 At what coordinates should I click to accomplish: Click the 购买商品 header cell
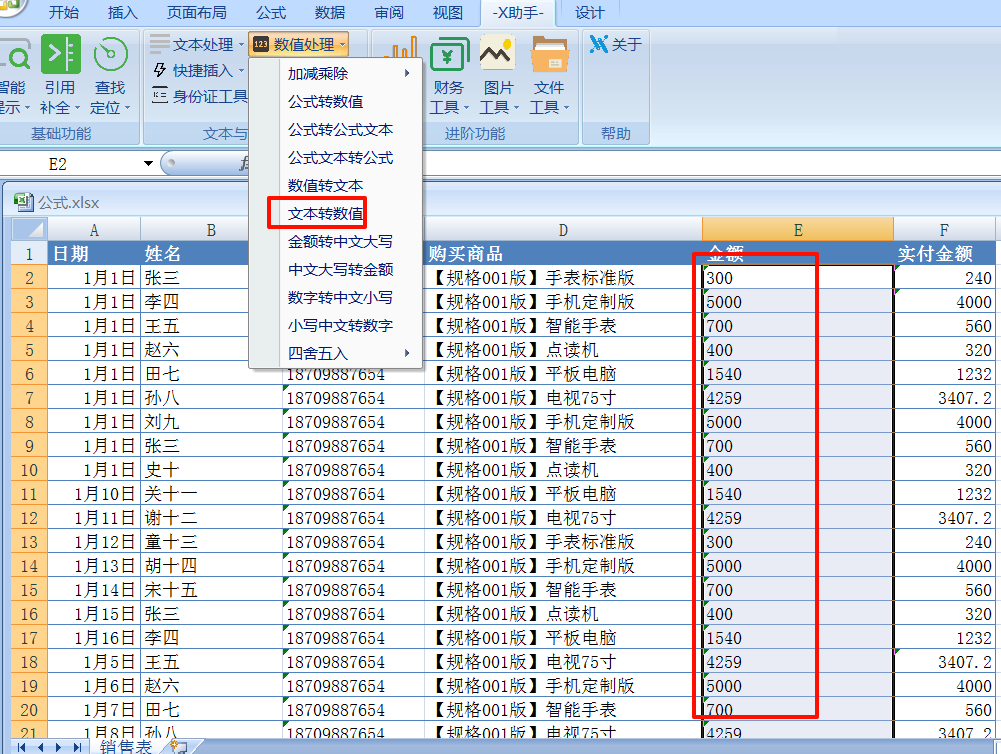coord(563,253)
